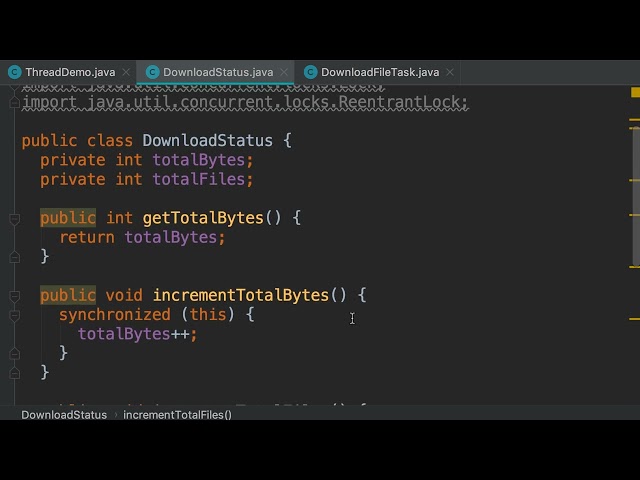Viewport: 640px width, 480px height.
Task: Click highlighted public keyword before getTotalBytes
Action: 68,218
